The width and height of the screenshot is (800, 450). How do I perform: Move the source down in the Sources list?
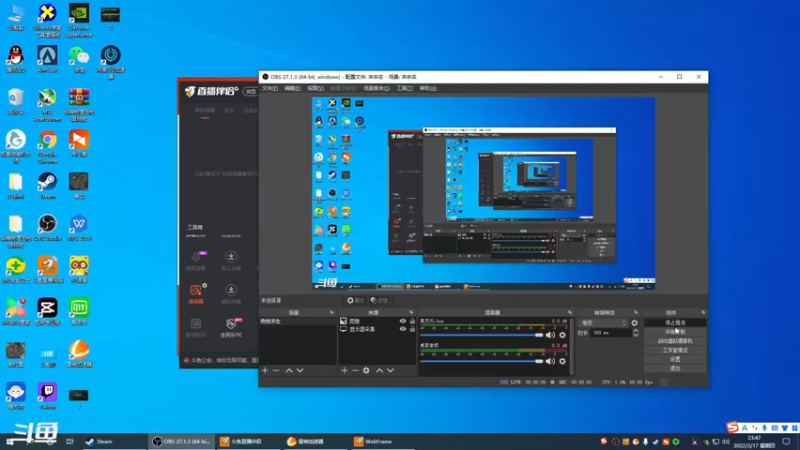click(390, 370)
